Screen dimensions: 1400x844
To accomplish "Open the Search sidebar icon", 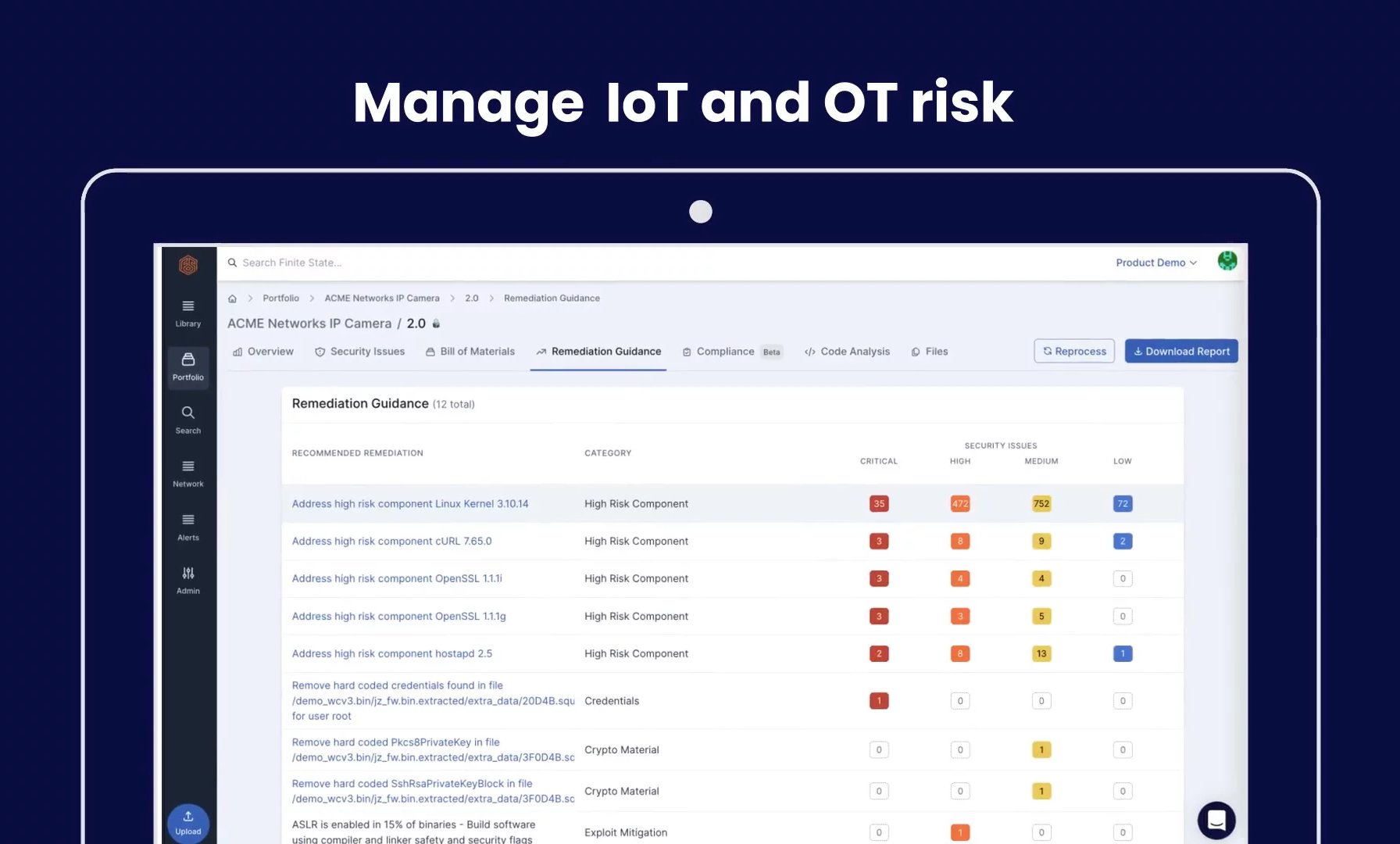I will pyautogui.click(x=188, y=420).
